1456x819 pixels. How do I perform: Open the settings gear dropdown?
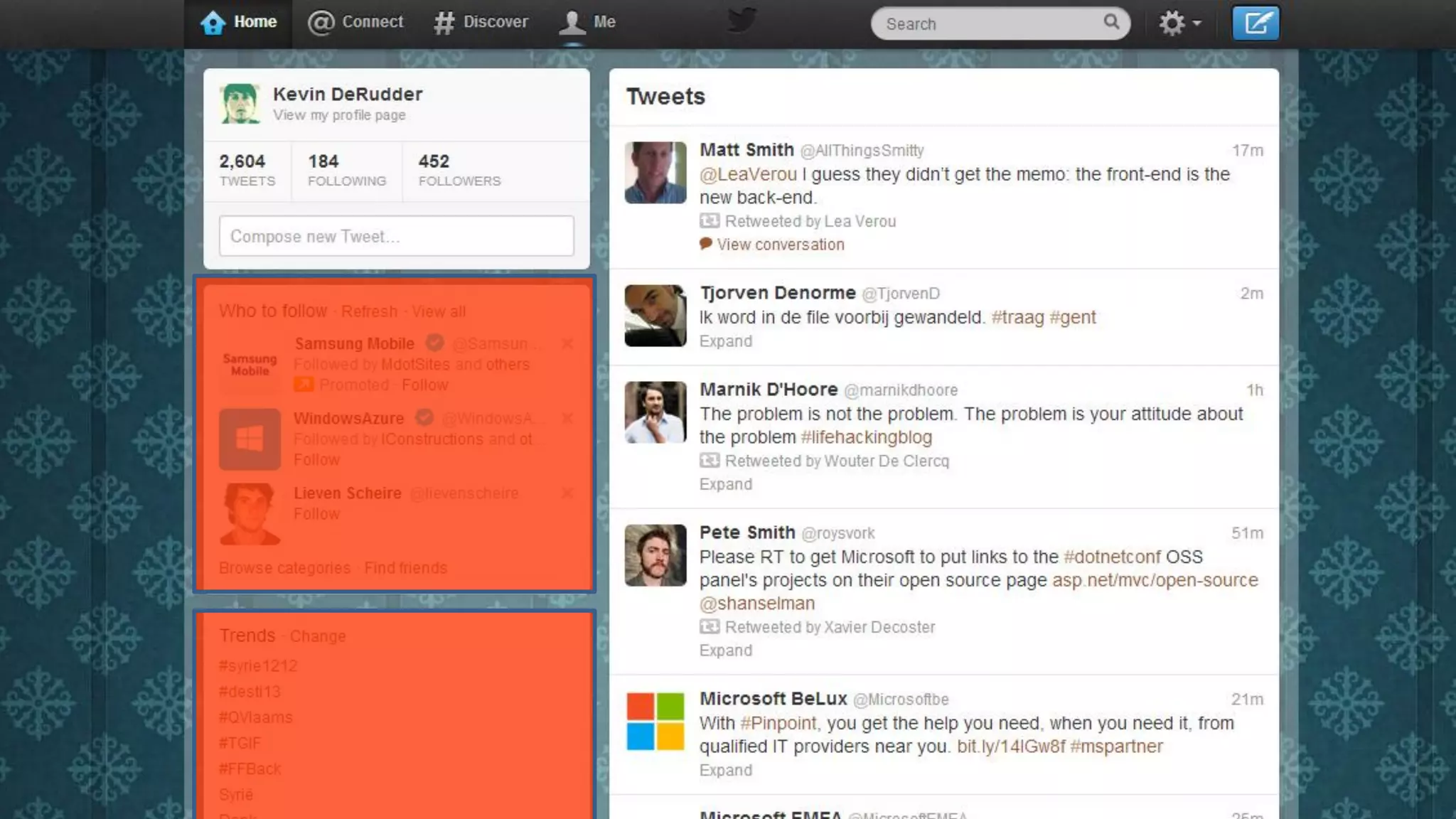1179,23
